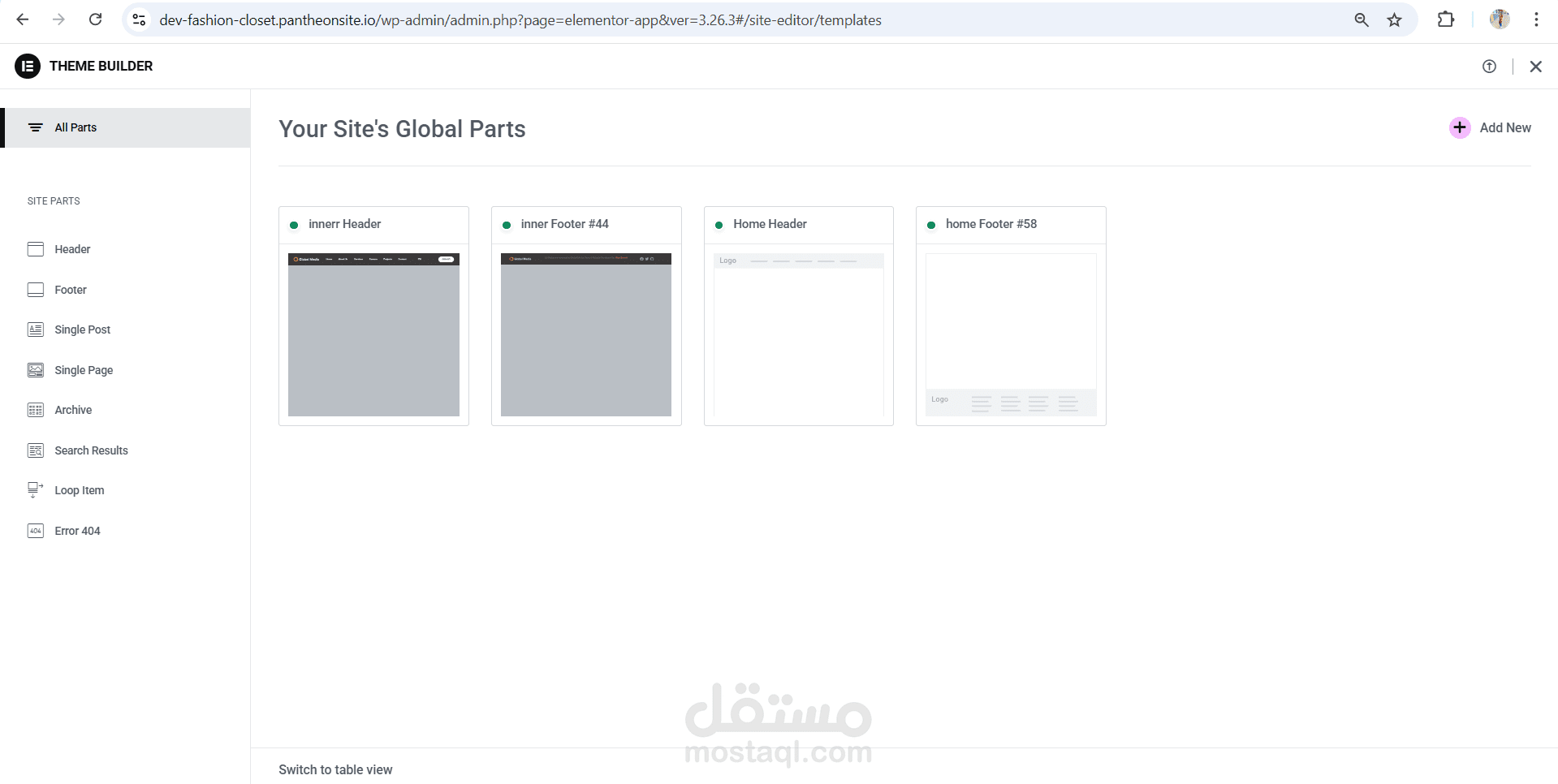Bookmark this page with the star
This screenshot has width=1558, height=784.
coord(1394,19)
